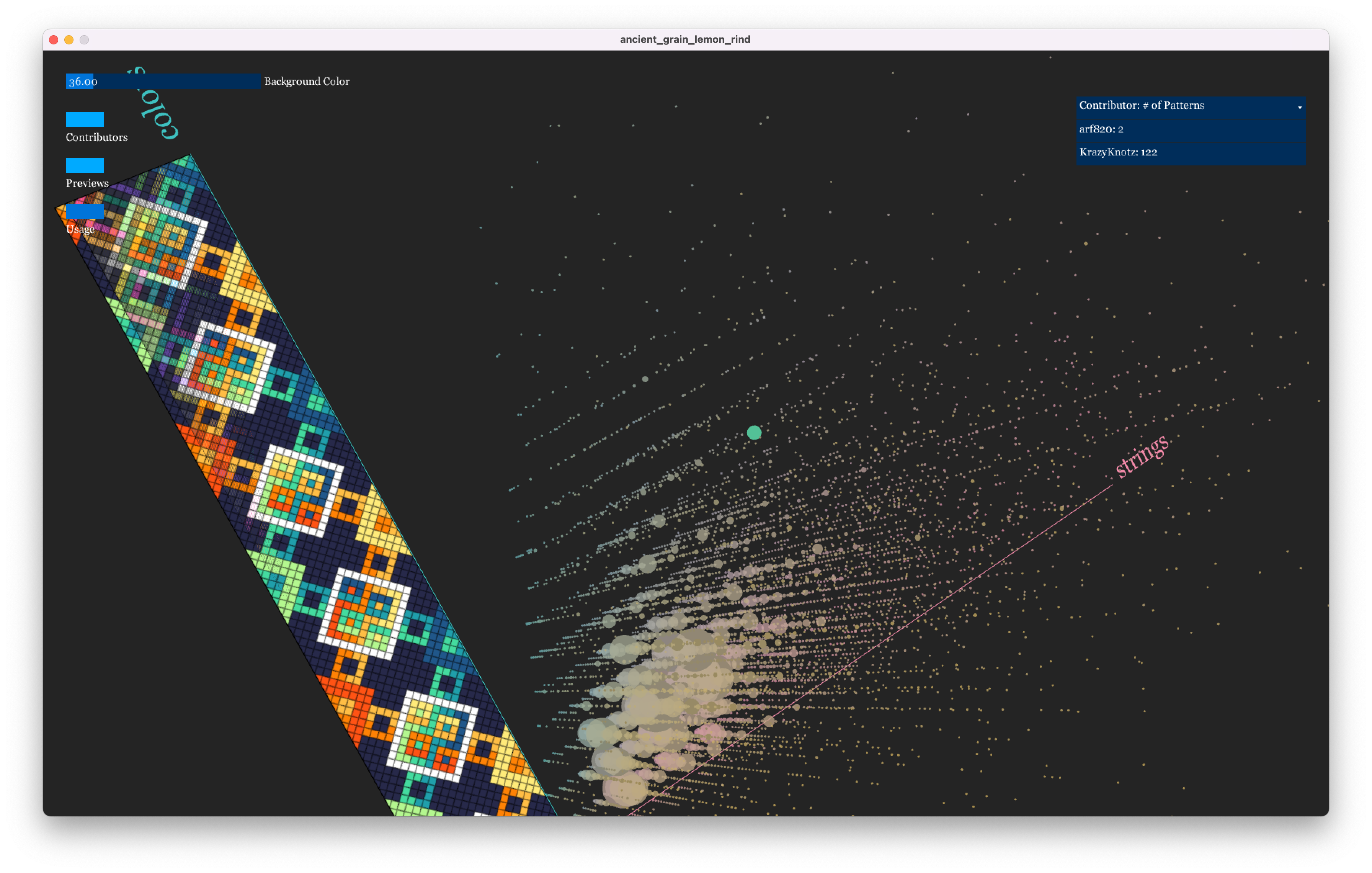Toggle the Contributors switch

click(85, 119)
